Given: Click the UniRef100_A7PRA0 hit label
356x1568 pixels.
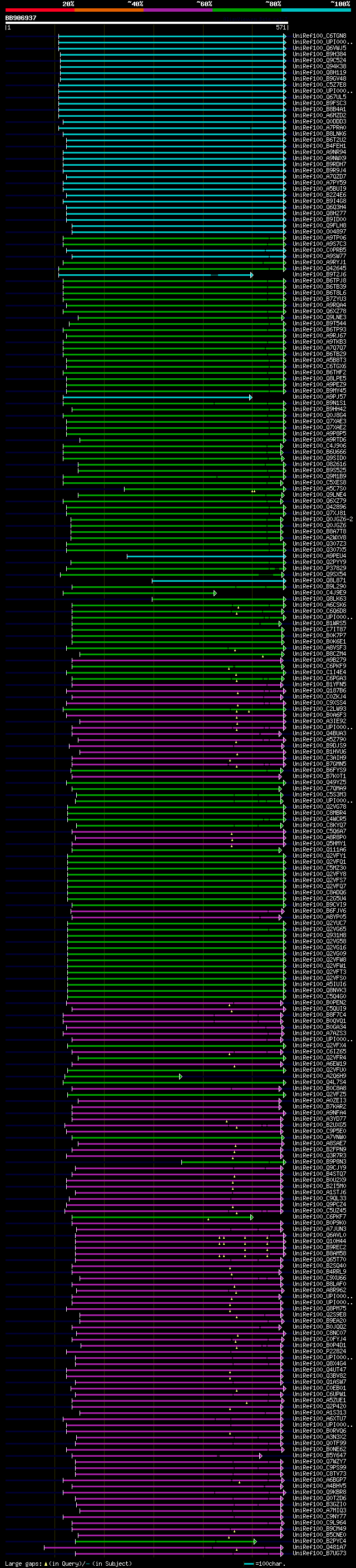Looking at the screenshot, I should click(x=319, y=128).
